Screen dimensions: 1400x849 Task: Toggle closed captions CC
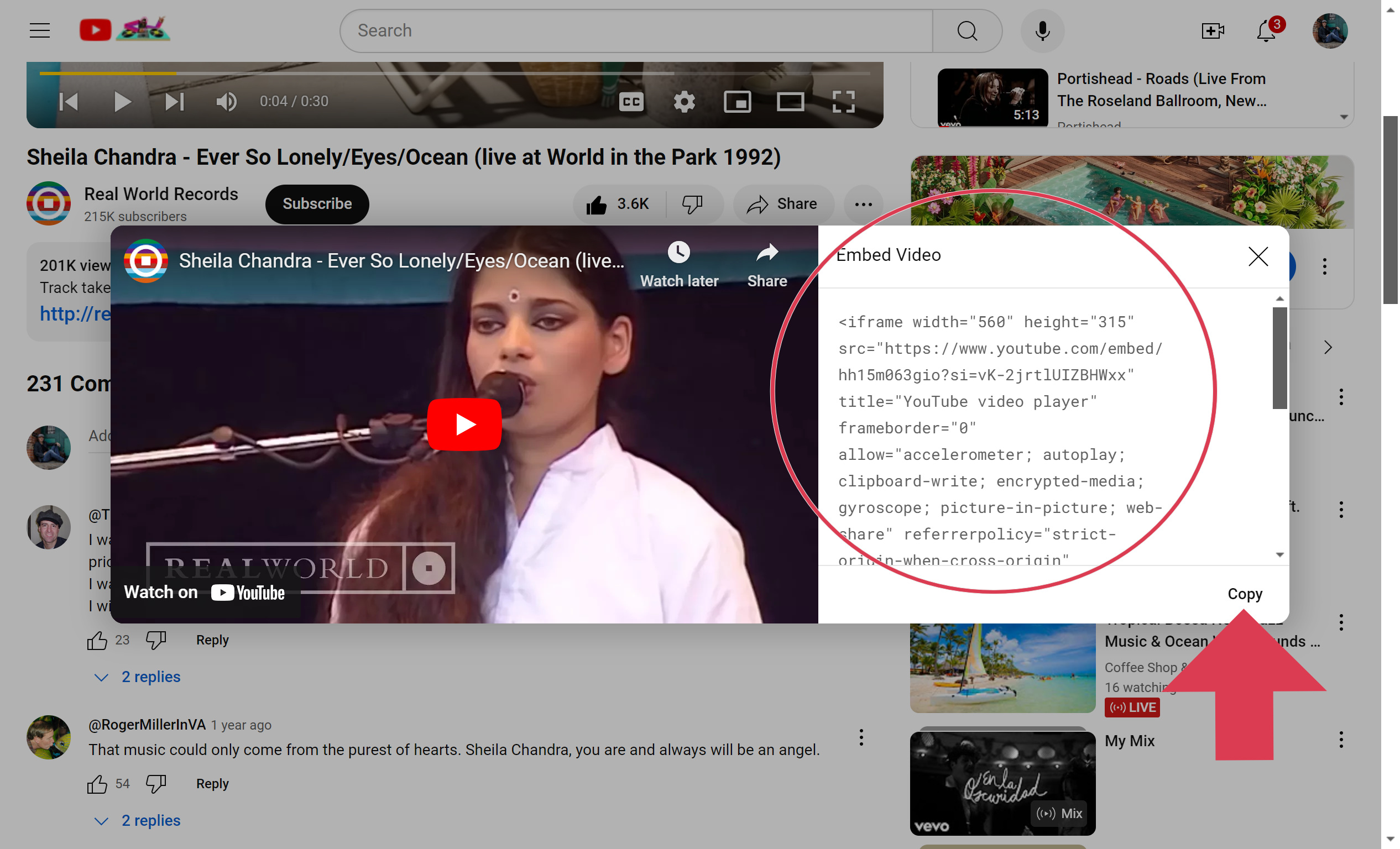click(x=631, y=102)
